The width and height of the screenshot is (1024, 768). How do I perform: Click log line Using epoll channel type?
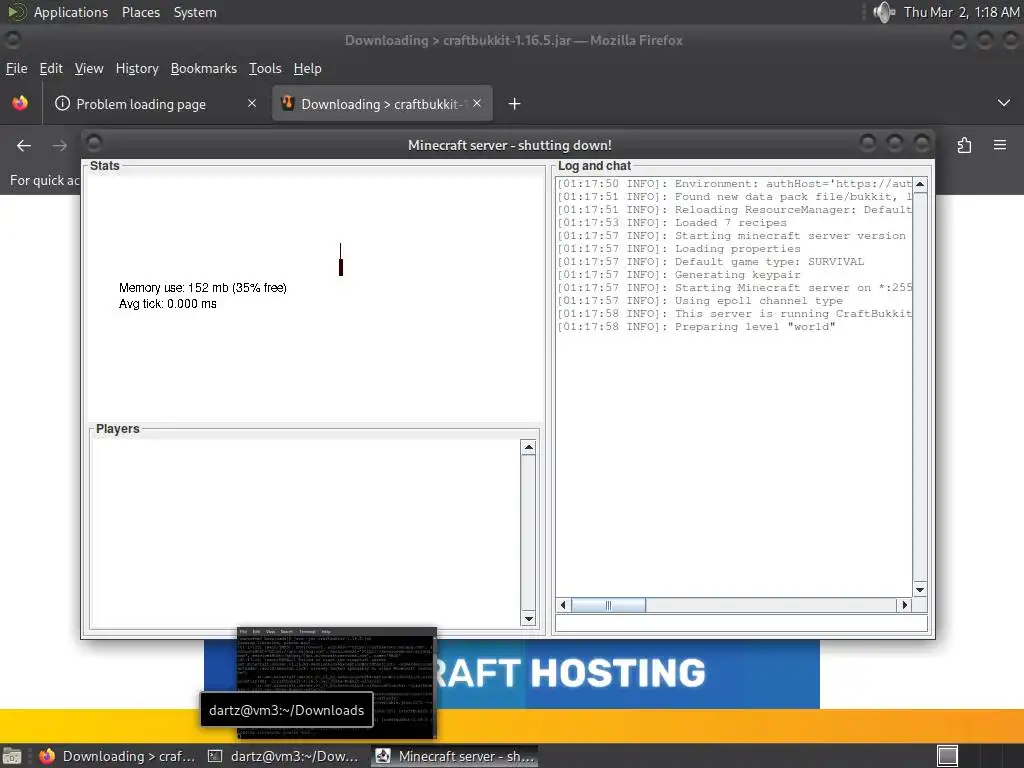point(700,301)
